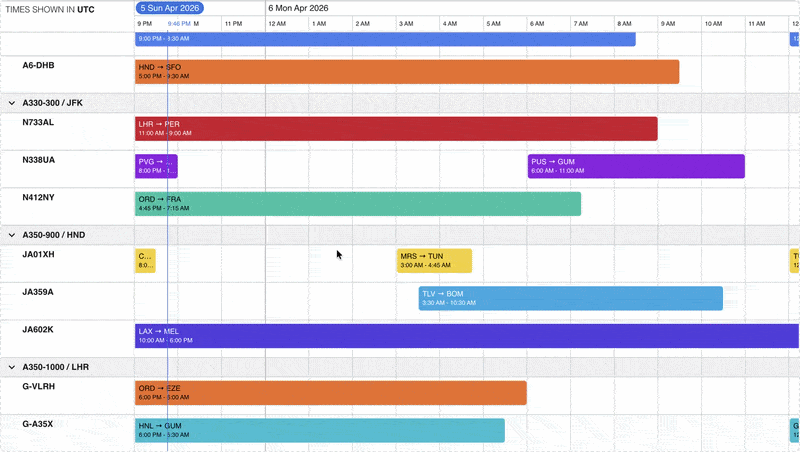Select the HNL → GUM teal flight
Image resolution: width=800 pixels, height=452 pixels.
pyautogui.click(x=320, y=431)
